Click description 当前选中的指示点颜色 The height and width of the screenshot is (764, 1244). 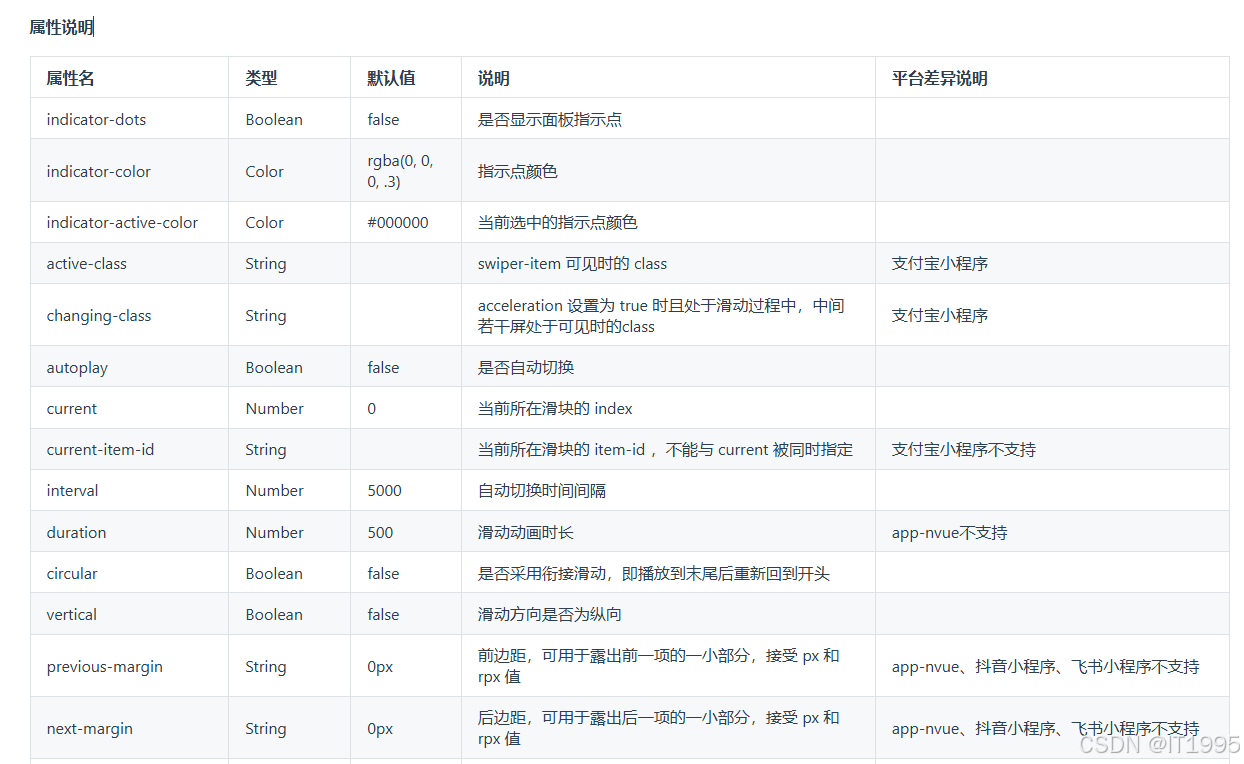coord(558,222)
